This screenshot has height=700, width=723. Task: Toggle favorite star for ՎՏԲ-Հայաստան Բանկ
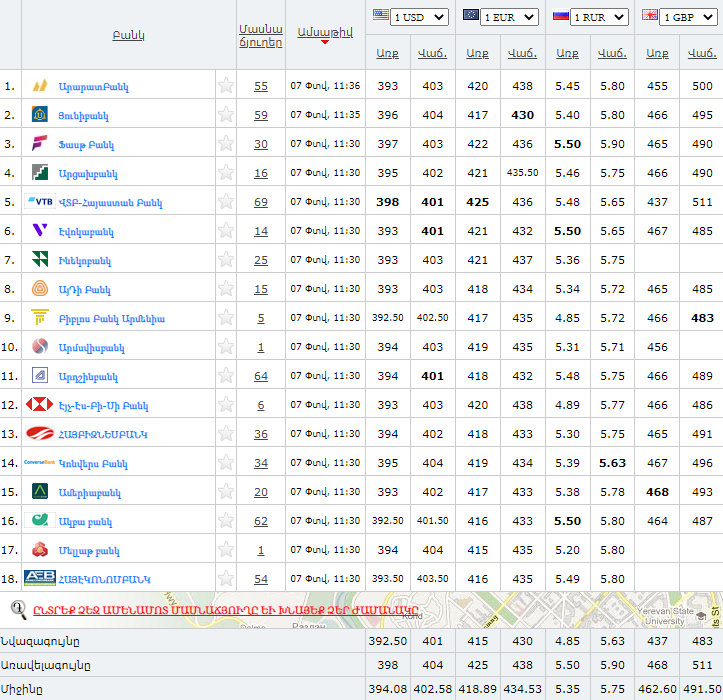[226, 202]
